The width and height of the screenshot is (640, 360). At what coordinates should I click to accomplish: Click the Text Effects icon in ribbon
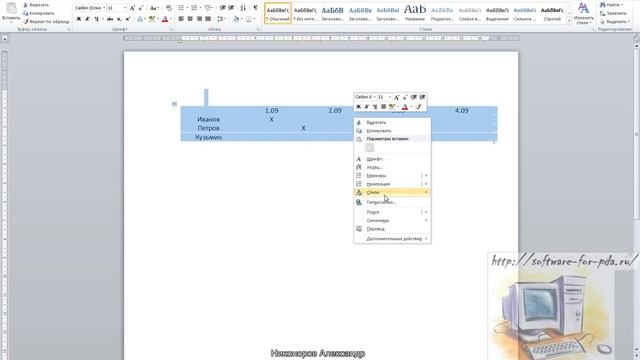[140, 19]
